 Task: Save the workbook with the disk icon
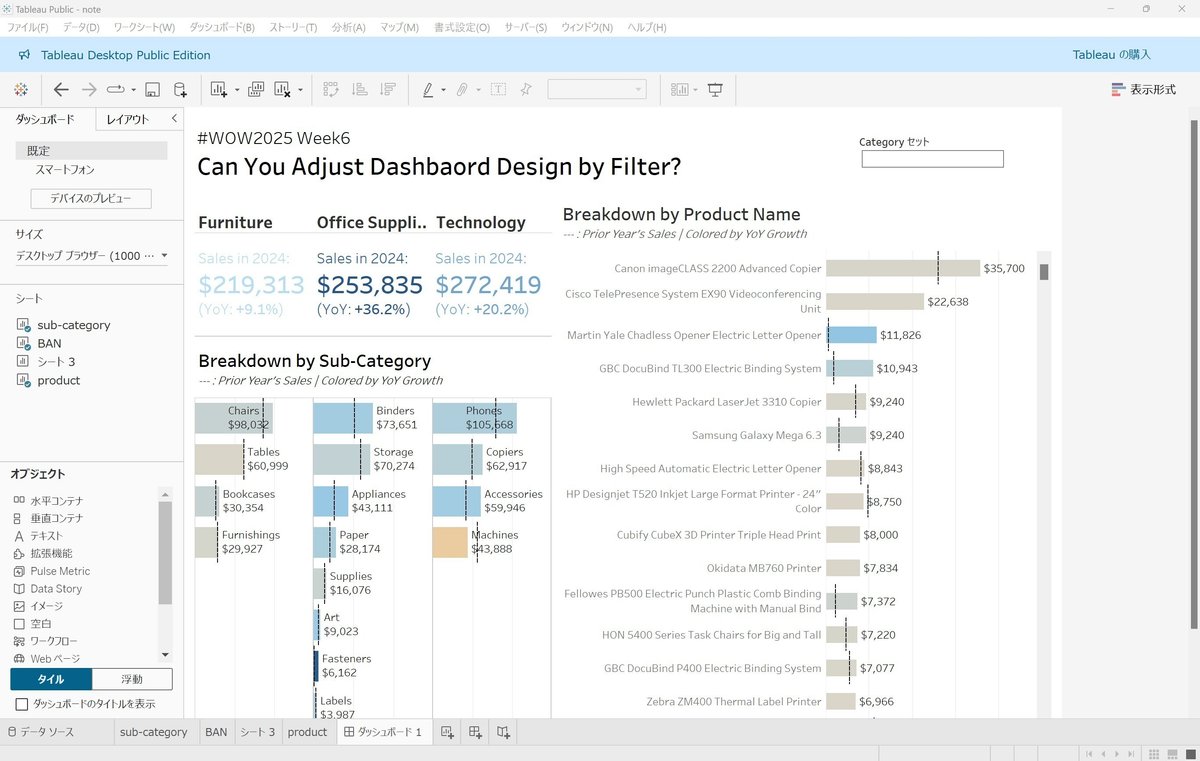pyautogui.click(x=153, y=90)
